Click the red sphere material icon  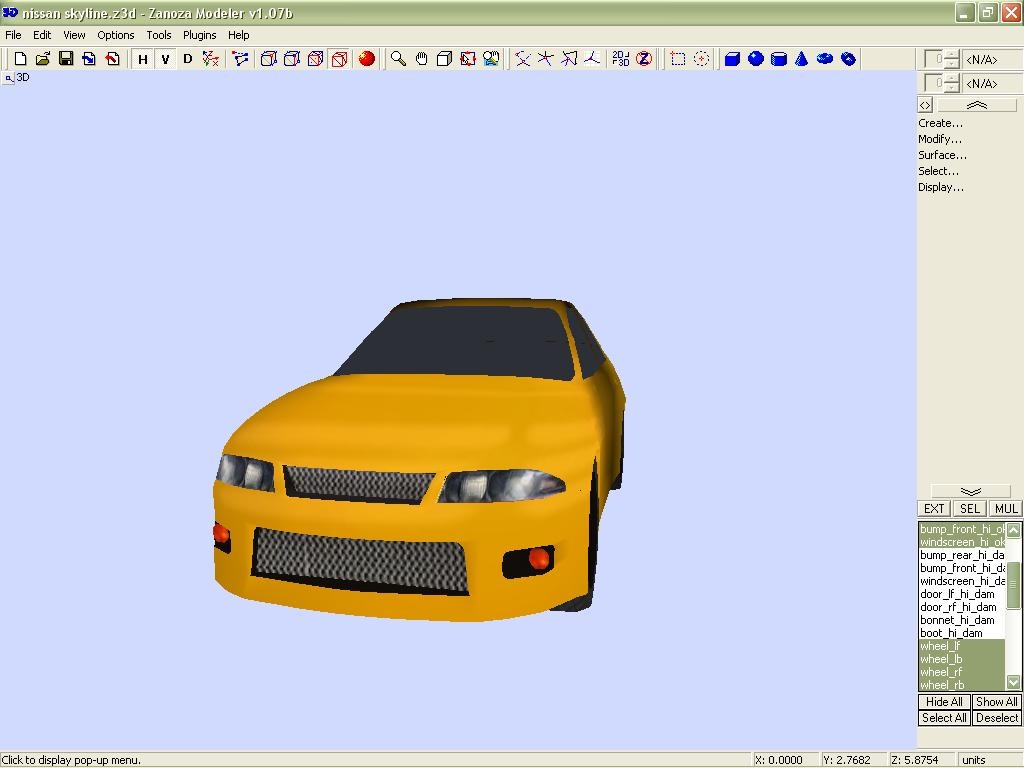(367, 59)
